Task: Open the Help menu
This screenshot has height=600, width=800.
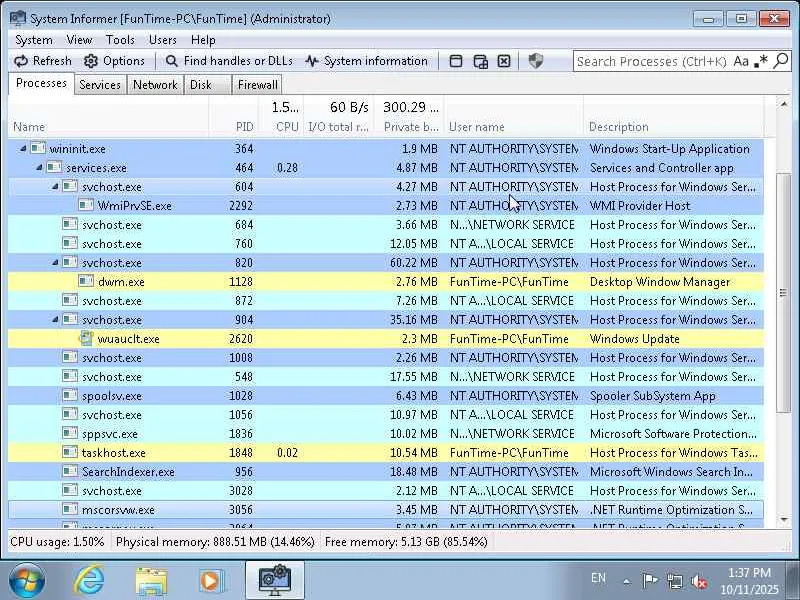Action: [x=203, y=40]
